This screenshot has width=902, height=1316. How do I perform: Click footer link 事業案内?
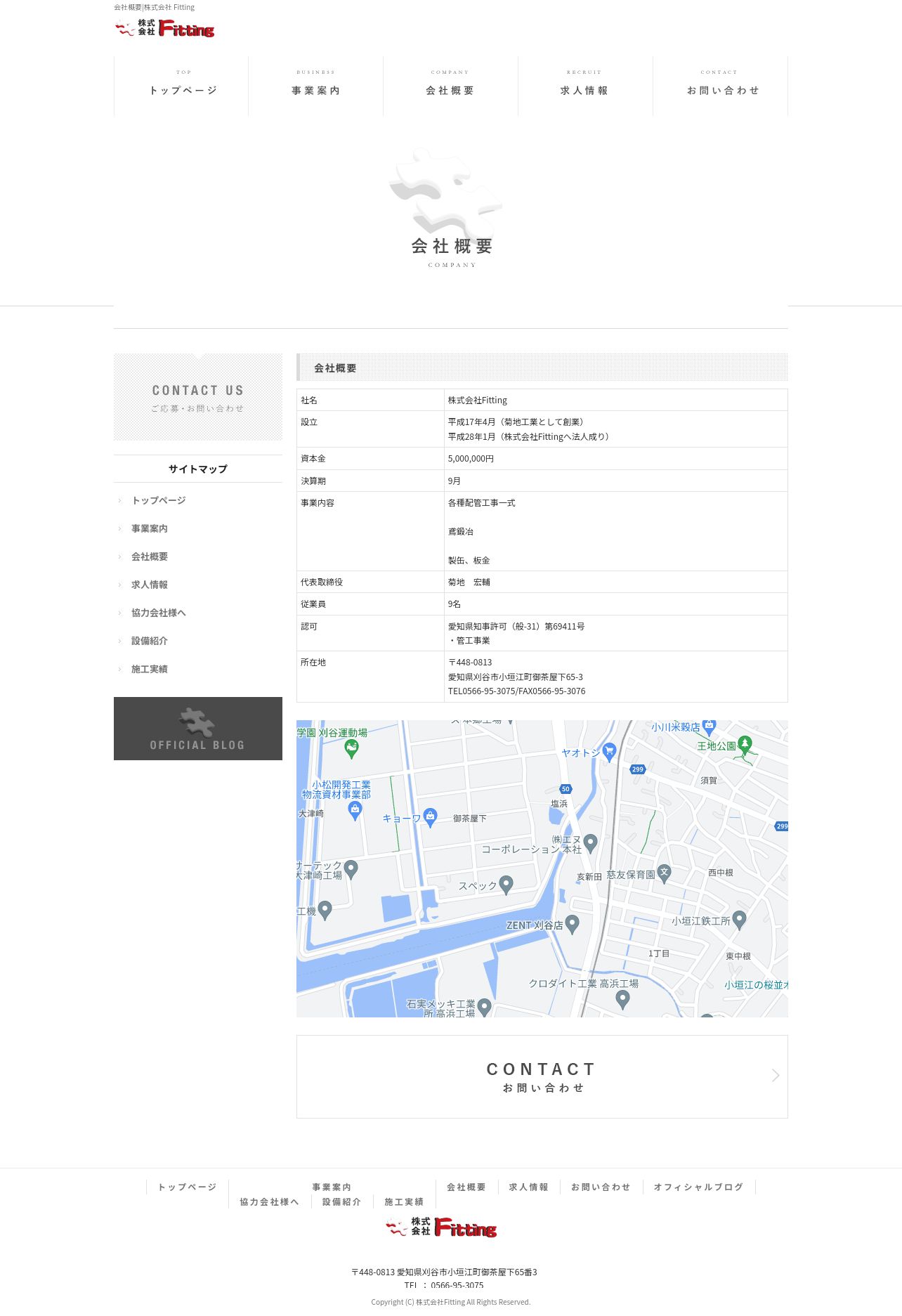pyautogui.click(x=332, y=1187)
